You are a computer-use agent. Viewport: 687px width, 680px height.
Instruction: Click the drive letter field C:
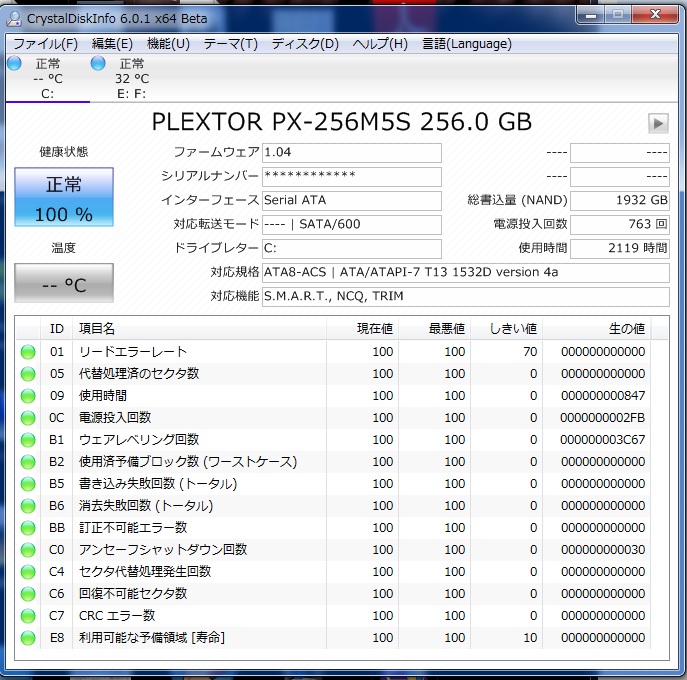pos(352,248)
